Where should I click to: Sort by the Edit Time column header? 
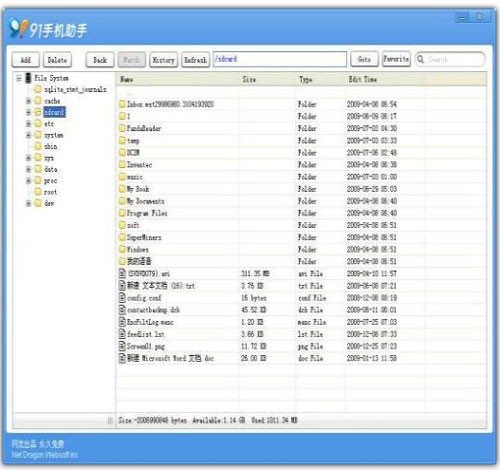(x=385, y=79)
